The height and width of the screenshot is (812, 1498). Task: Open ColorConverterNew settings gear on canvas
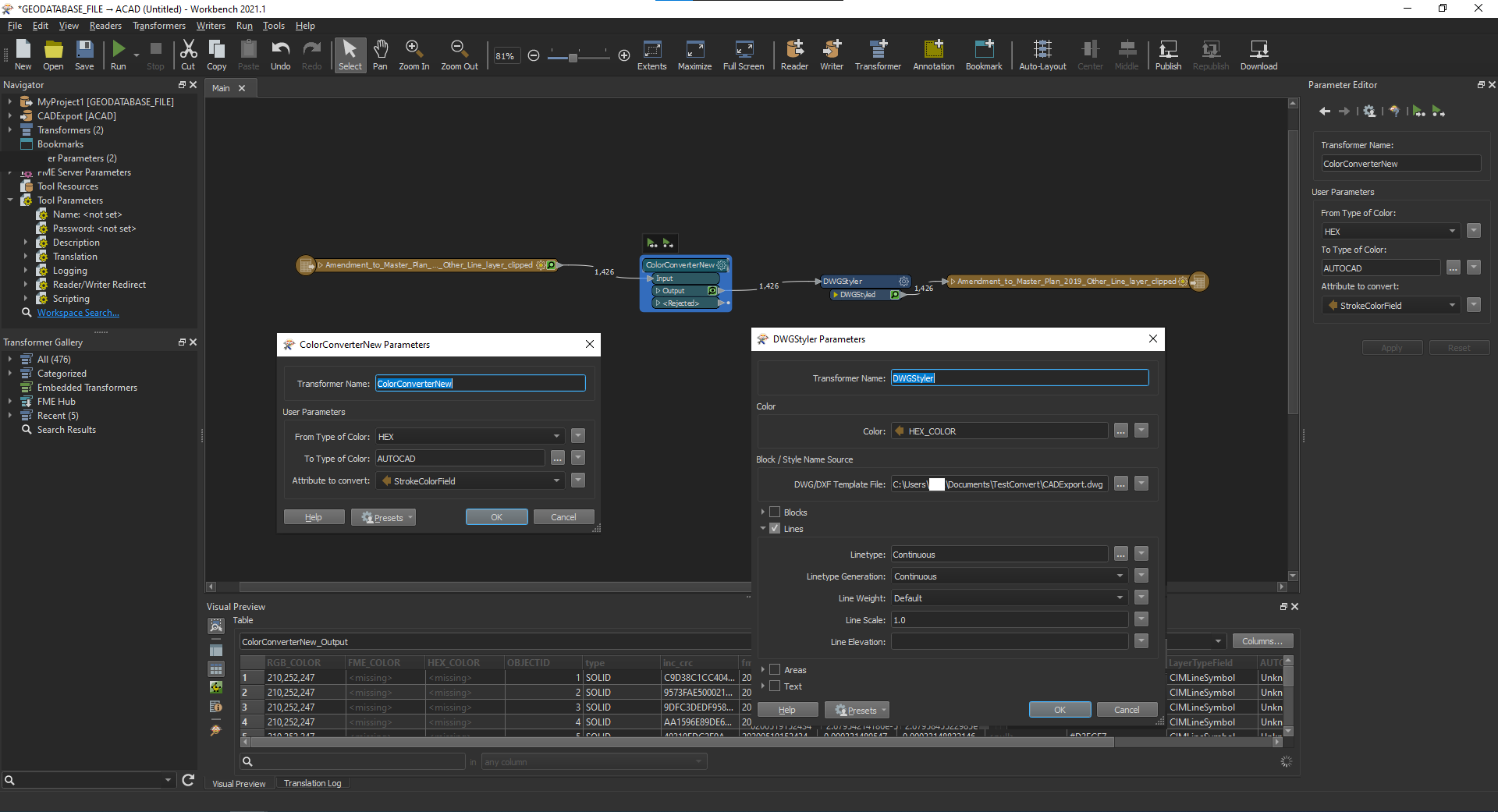pos(722,265)
